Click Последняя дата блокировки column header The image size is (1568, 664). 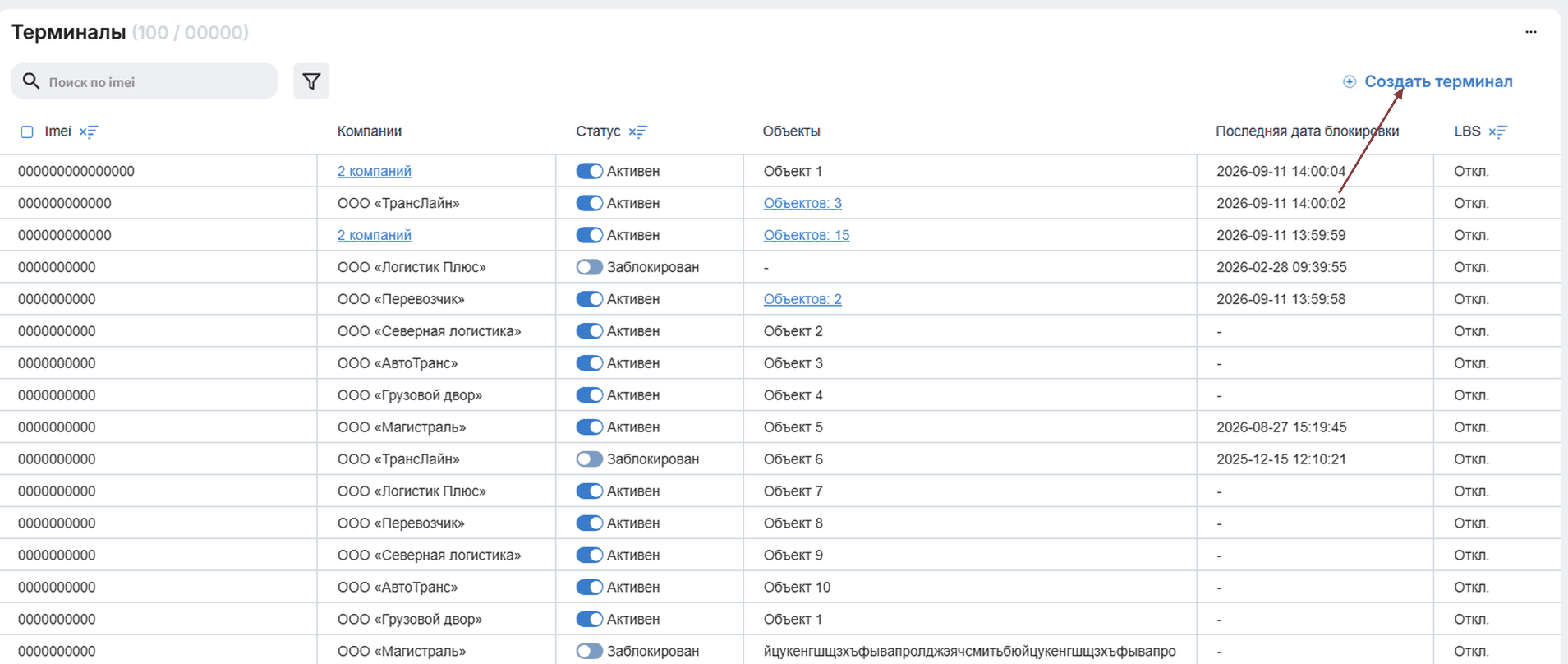pyautogui.click(x=1307, y=131)
